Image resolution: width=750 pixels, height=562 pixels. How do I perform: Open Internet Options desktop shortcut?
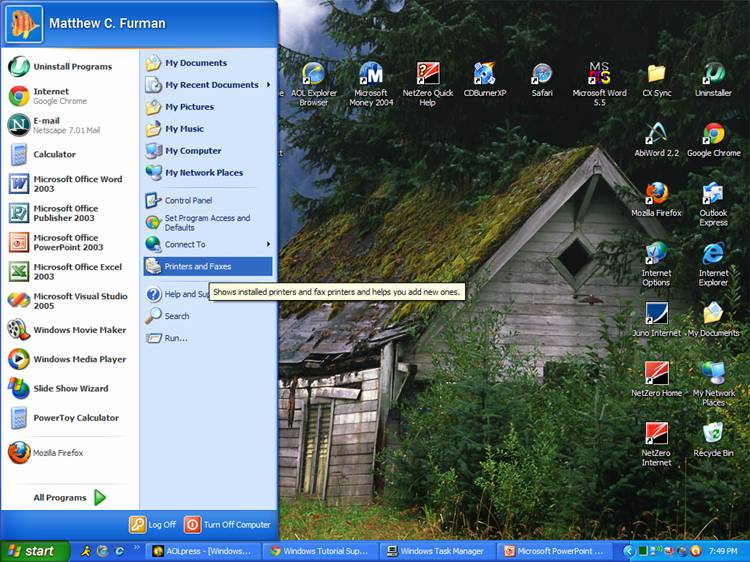pyautogui.click(x=656, y=264)
